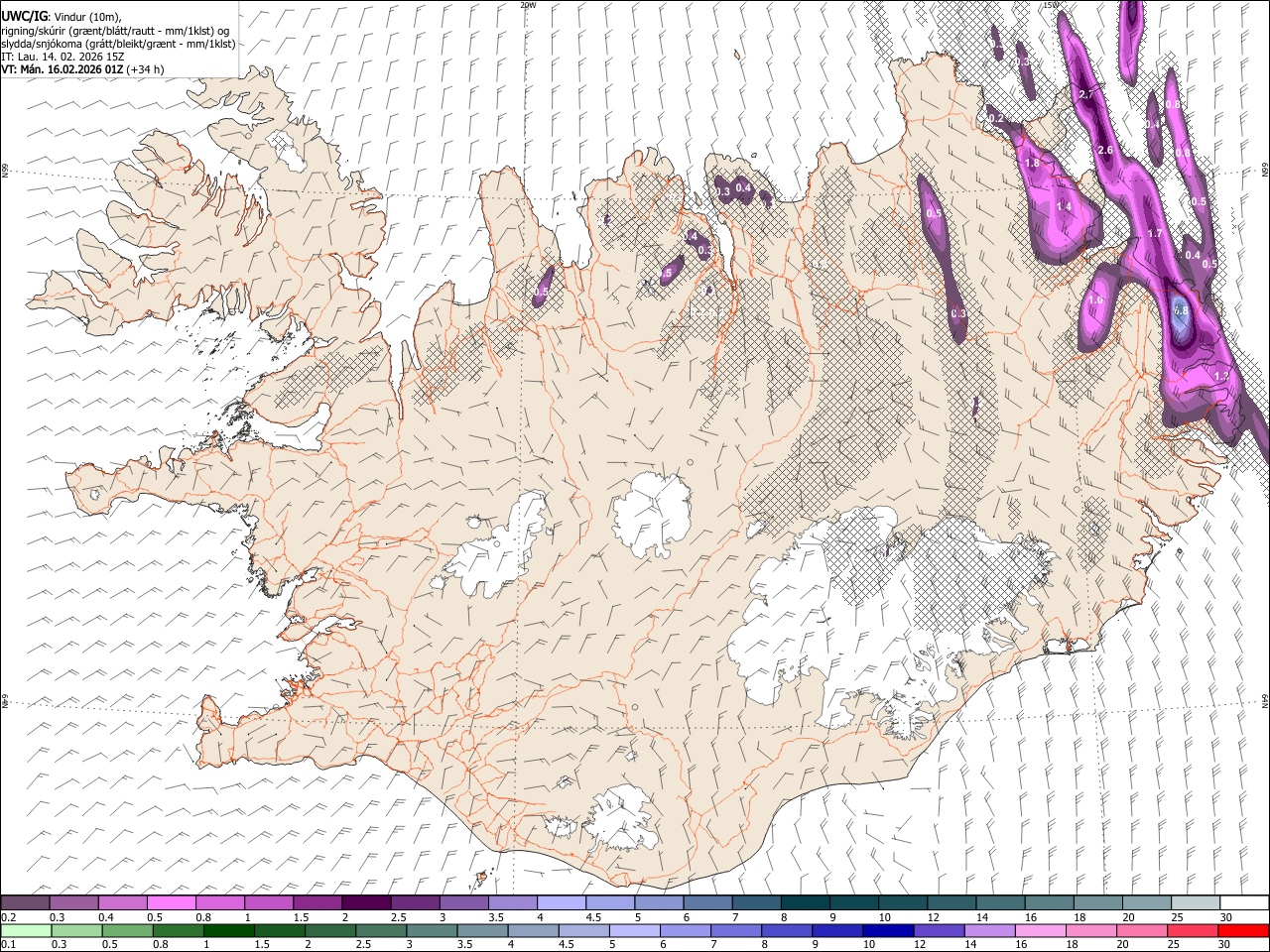1270x952 pixels.
Task: Click the '1.8' snowfall value on the map
Action: 1032,163
